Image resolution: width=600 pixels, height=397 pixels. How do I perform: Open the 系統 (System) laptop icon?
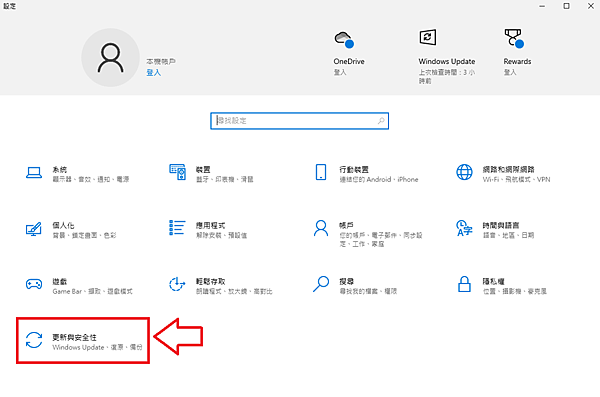click(34, 173)
